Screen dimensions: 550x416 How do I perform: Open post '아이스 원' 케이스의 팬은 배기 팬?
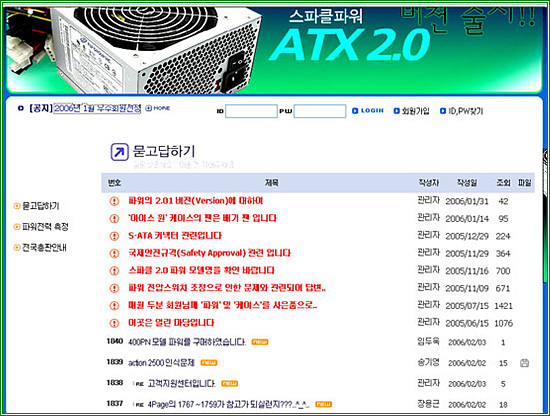coord(202,218)
